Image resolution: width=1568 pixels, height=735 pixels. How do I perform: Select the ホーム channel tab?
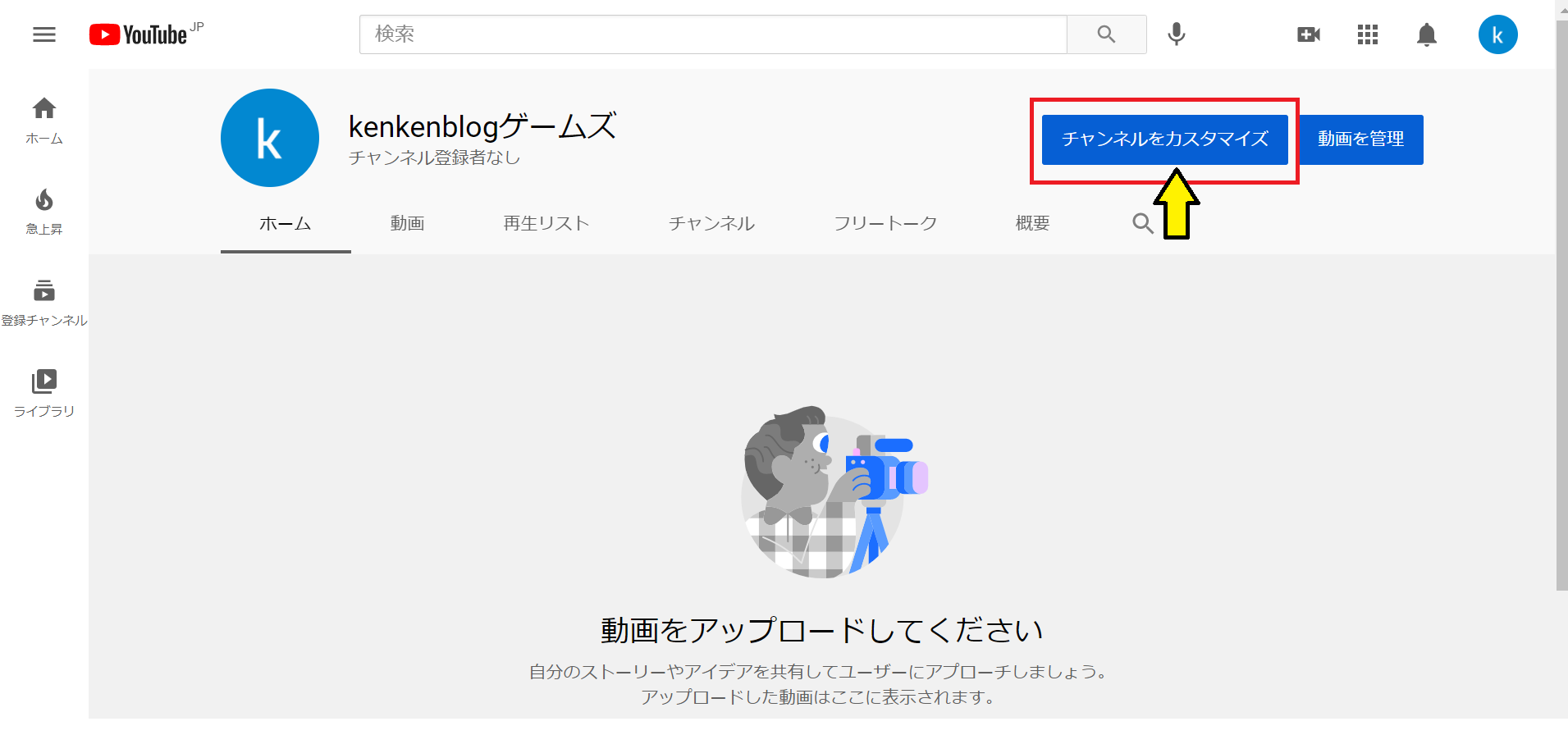tap(286, 223)
